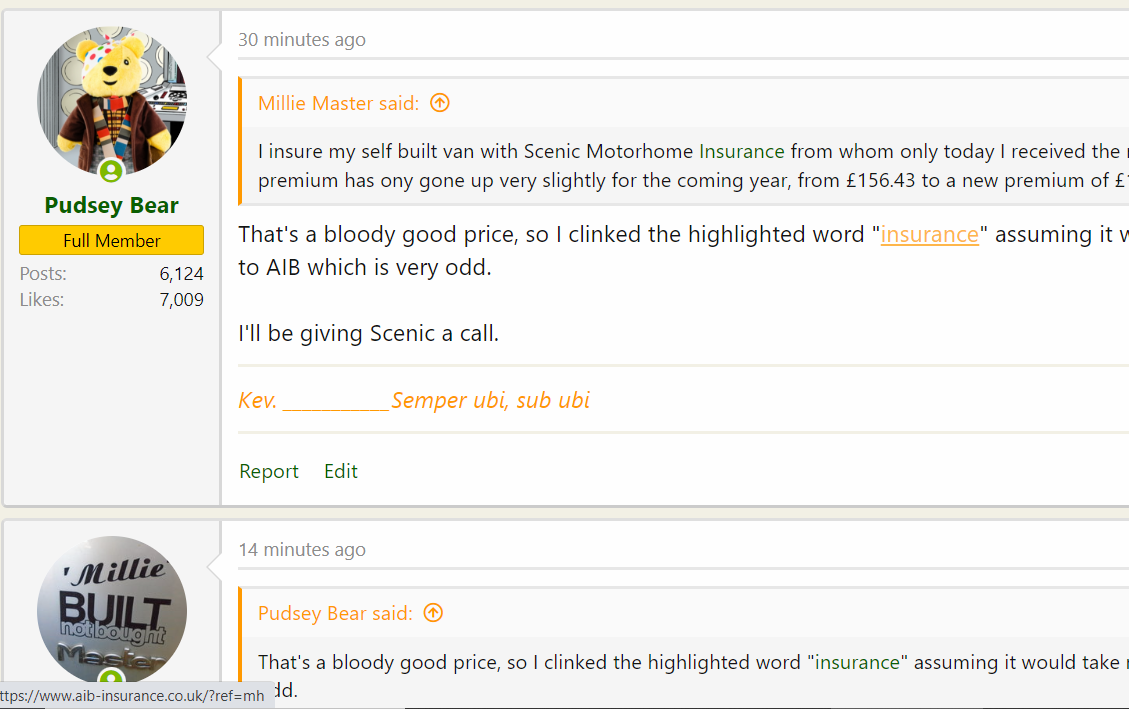This screenshot has width=1129, height=709.
Task: Click green "Insurance" link in Millie's quote
Action: 741,152
